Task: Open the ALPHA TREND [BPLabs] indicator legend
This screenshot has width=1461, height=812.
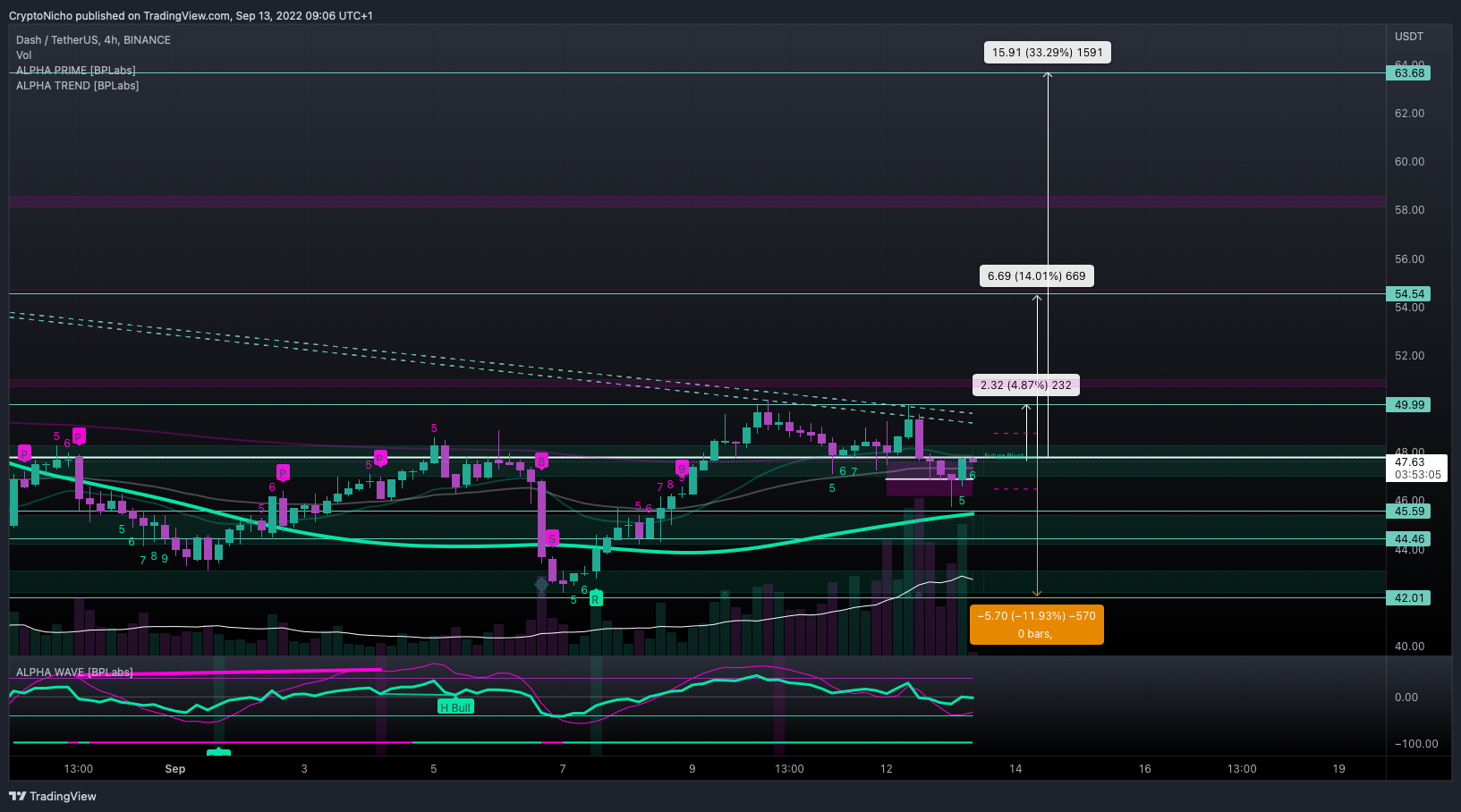Action: click(x=78, y=86)
